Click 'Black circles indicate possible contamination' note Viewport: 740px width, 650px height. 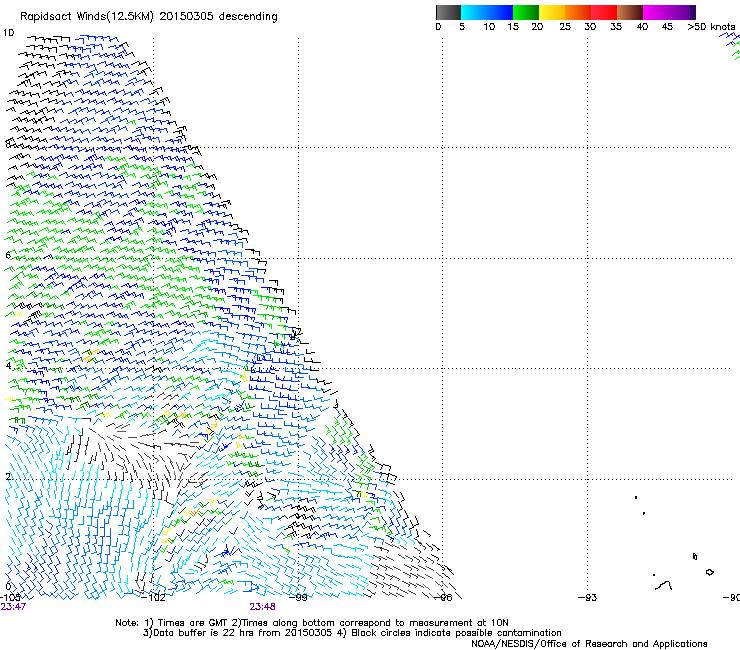point(456,633)
